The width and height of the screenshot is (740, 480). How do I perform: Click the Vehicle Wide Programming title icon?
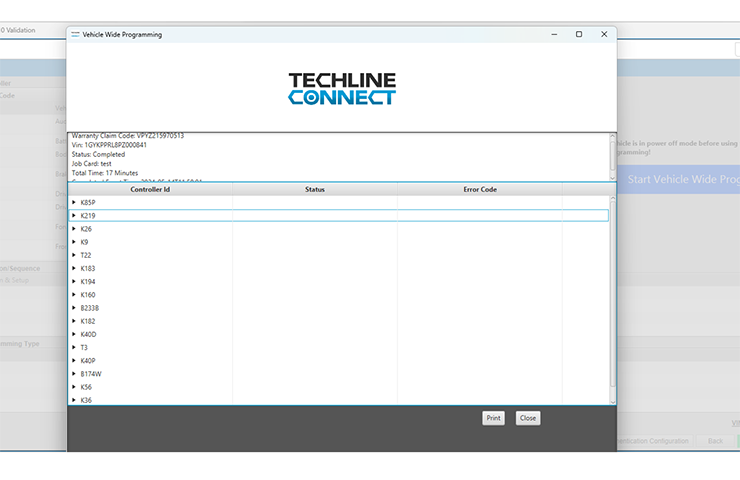point(75,34)
